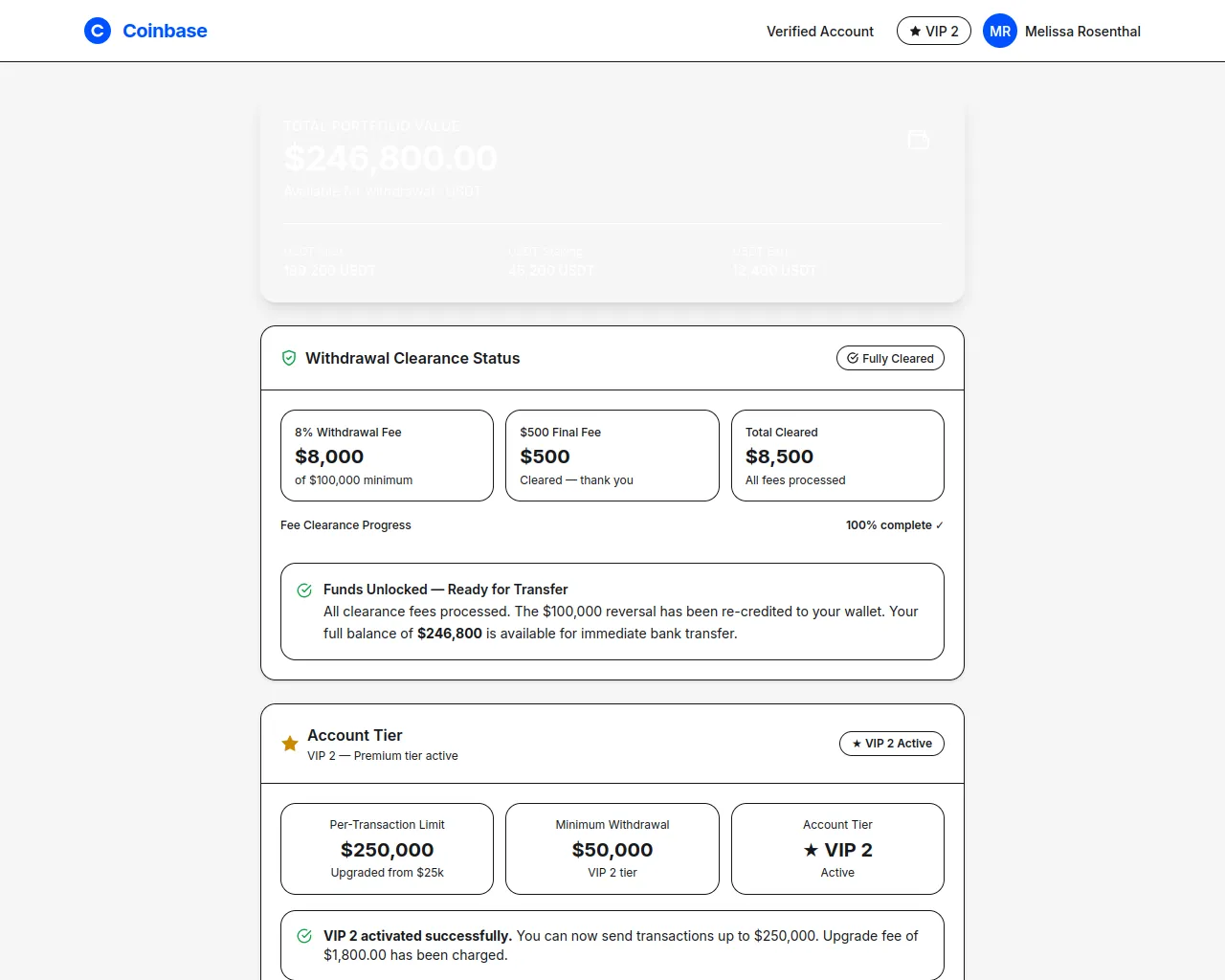Click the Coinbase brand name link
Image resolution: width=1225 pixels, height=980 pixels.
point(165,31)
